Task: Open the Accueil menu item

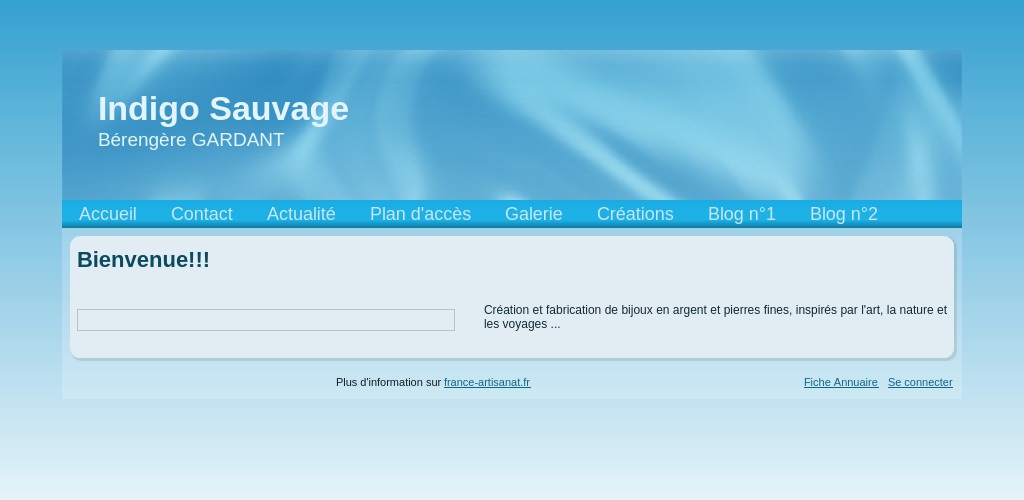Action: [108, 214]
